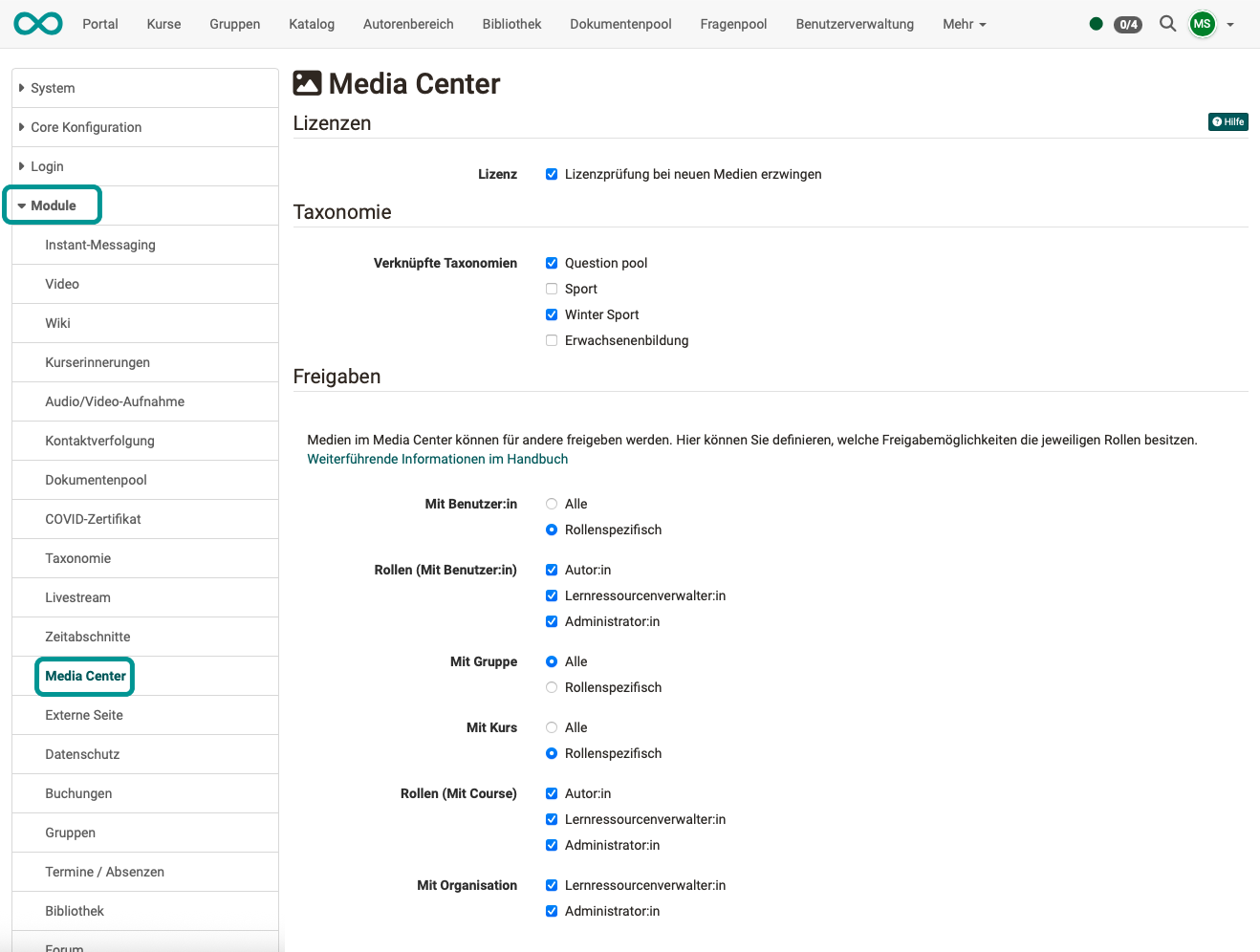Enable the Sport taxonomy checkbox
1260x952 pixels.
tap(552, 288)
